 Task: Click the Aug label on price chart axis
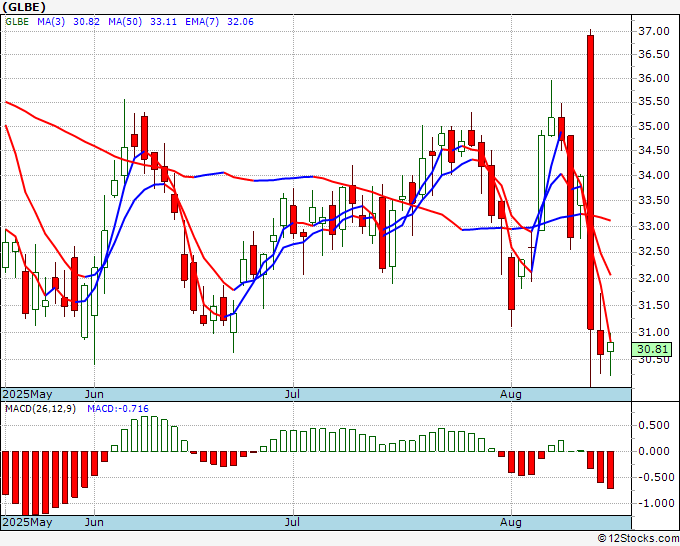tap(510, 394)
